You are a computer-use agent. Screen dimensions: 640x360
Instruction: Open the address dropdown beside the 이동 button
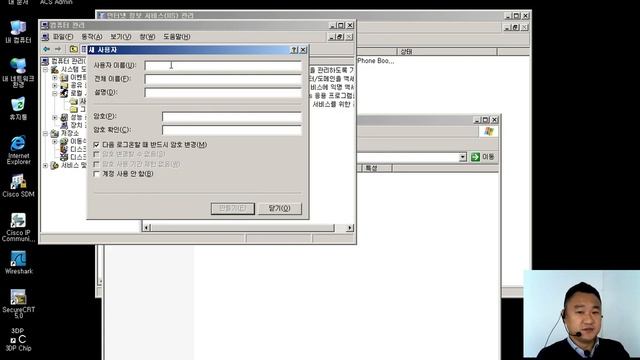click(462, 157)
